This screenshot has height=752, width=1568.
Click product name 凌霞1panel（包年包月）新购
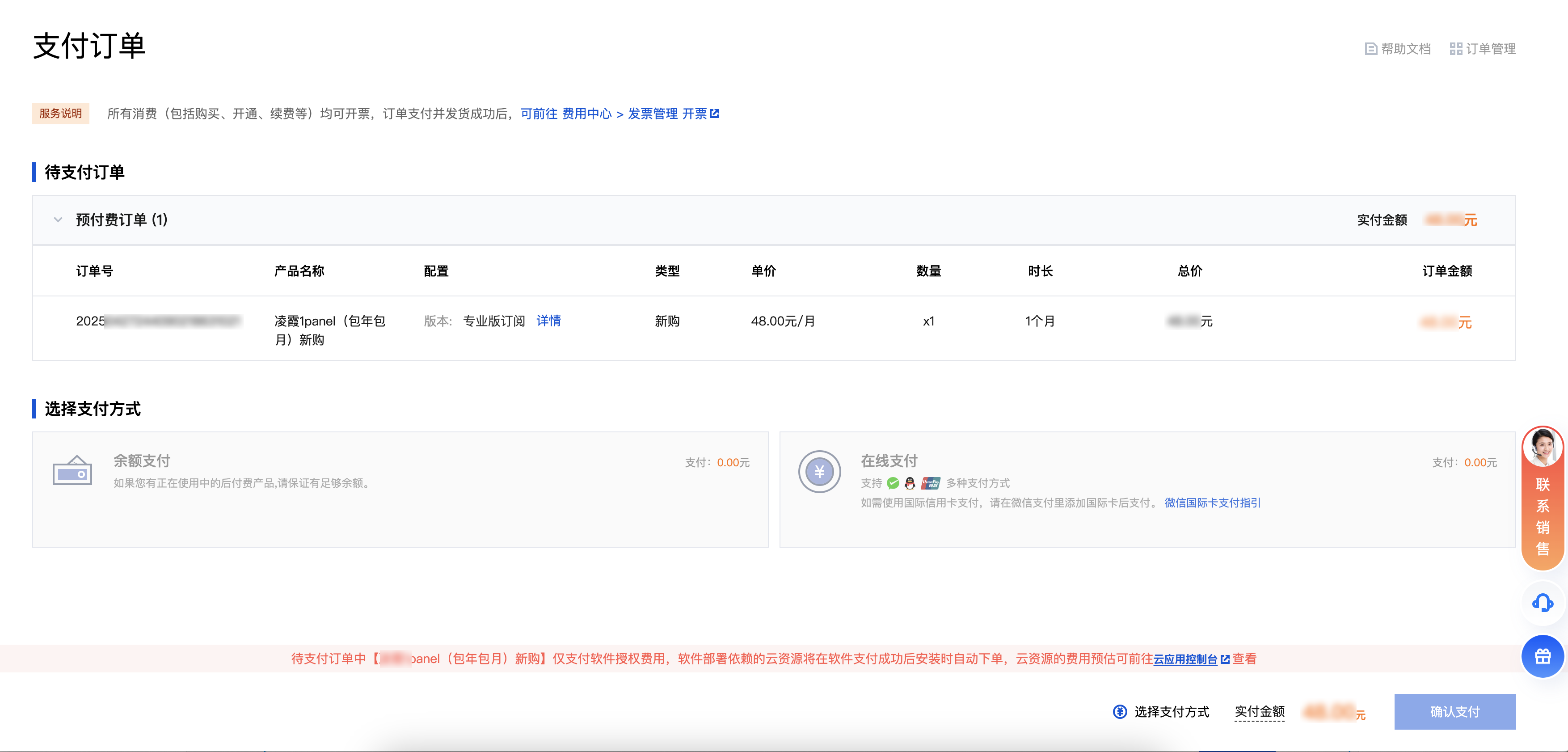[329, 330]
